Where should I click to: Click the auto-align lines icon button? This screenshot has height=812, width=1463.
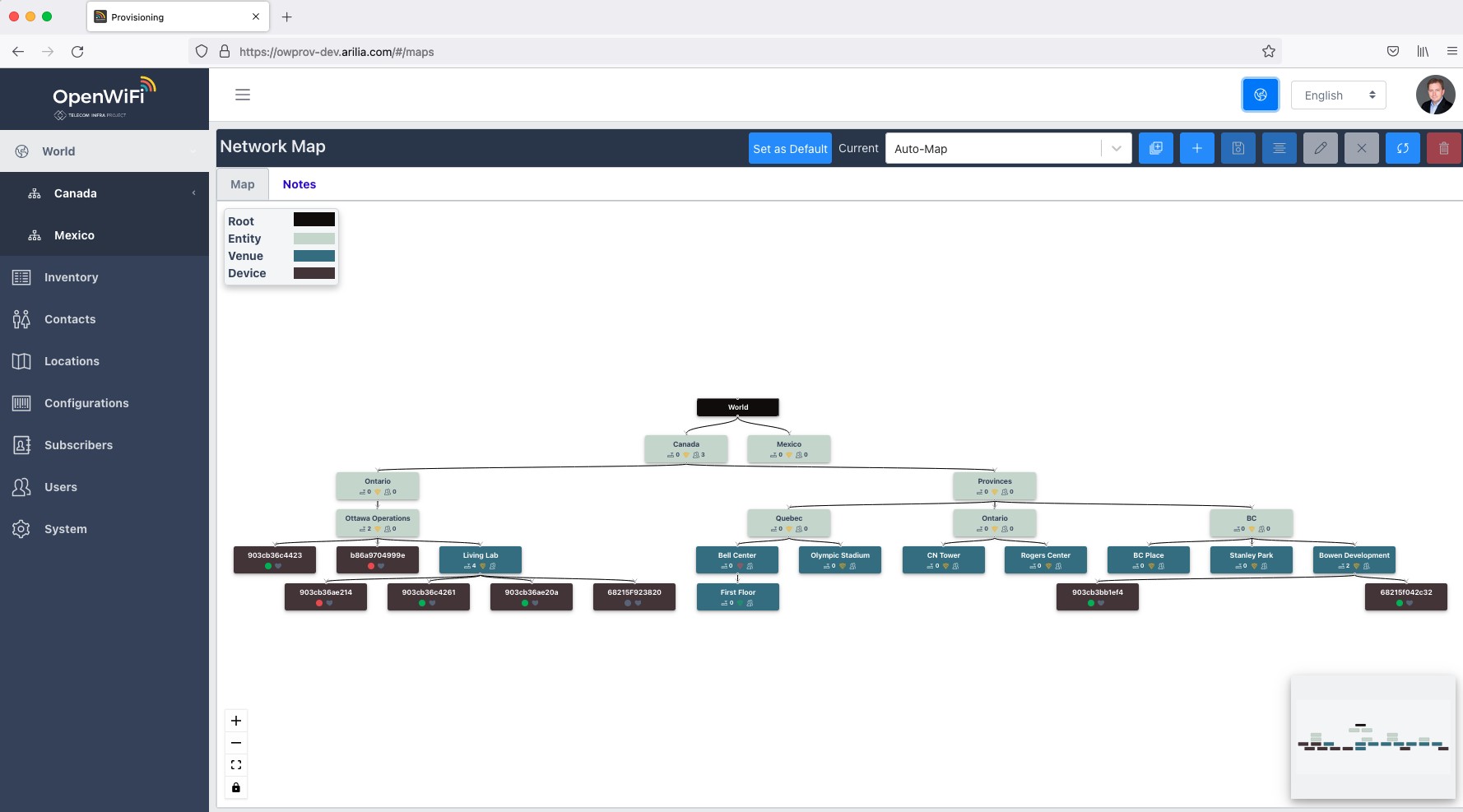point(1279,149)
